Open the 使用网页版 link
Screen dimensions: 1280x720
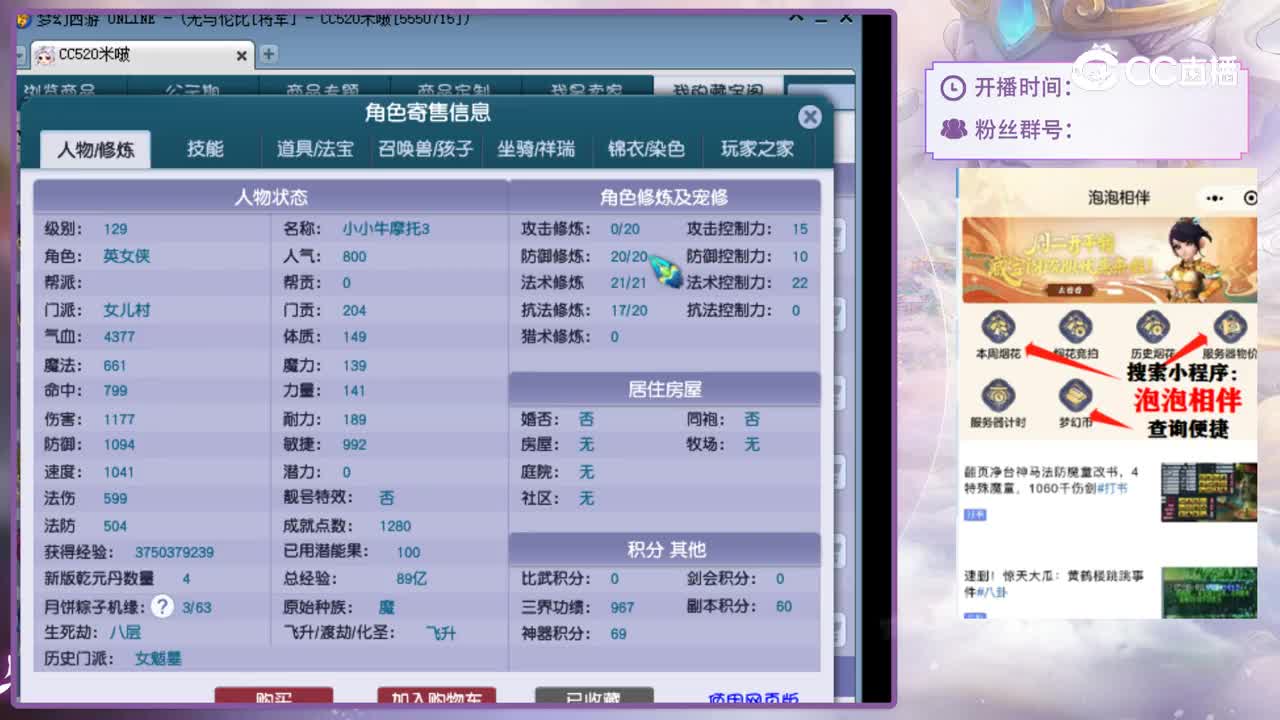point(753,698)
